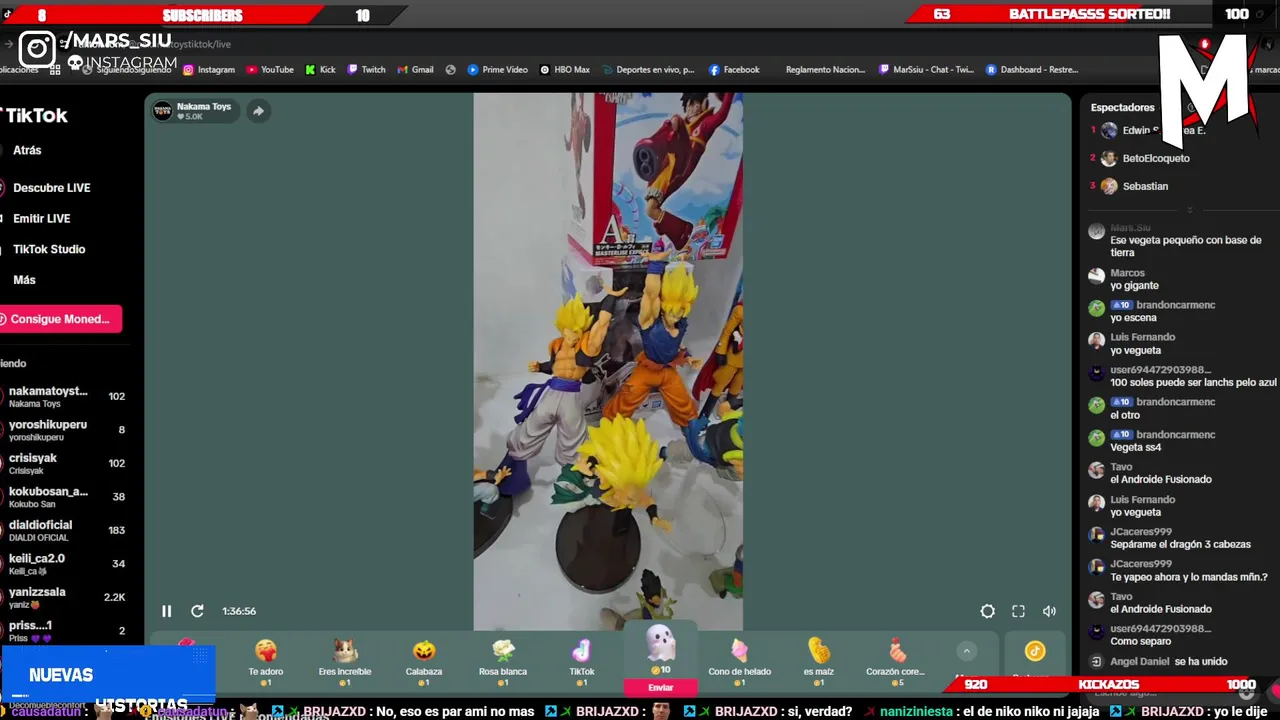Open Gmail bookmark
Viewport: 1280px width, 720px height.
415,70
